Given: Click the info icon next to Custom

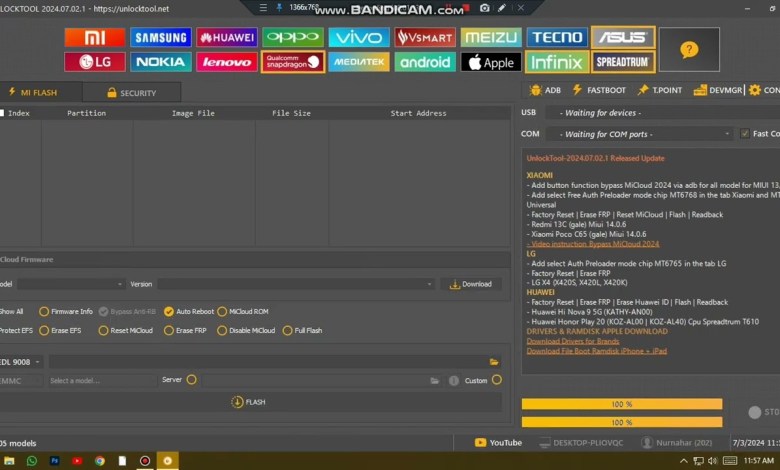Looking at the screenshot, I should (x=454, y=381).
